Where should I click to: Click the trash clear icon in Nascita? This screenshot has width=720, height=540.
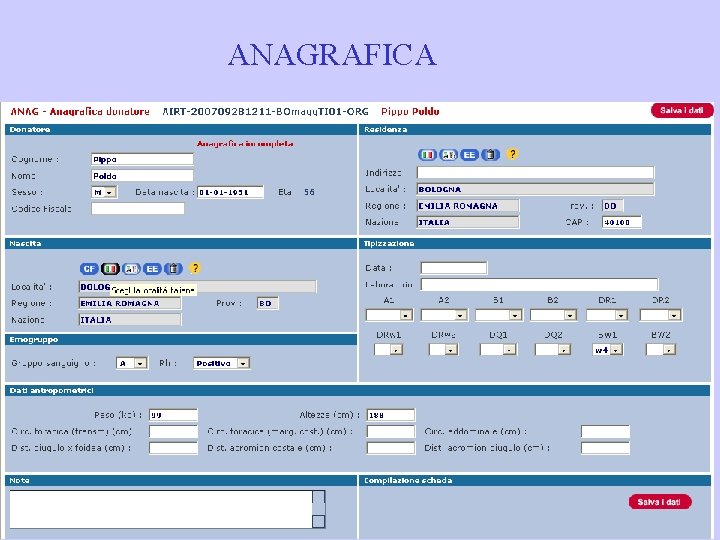pyautogui.click(x=173, y=269)
